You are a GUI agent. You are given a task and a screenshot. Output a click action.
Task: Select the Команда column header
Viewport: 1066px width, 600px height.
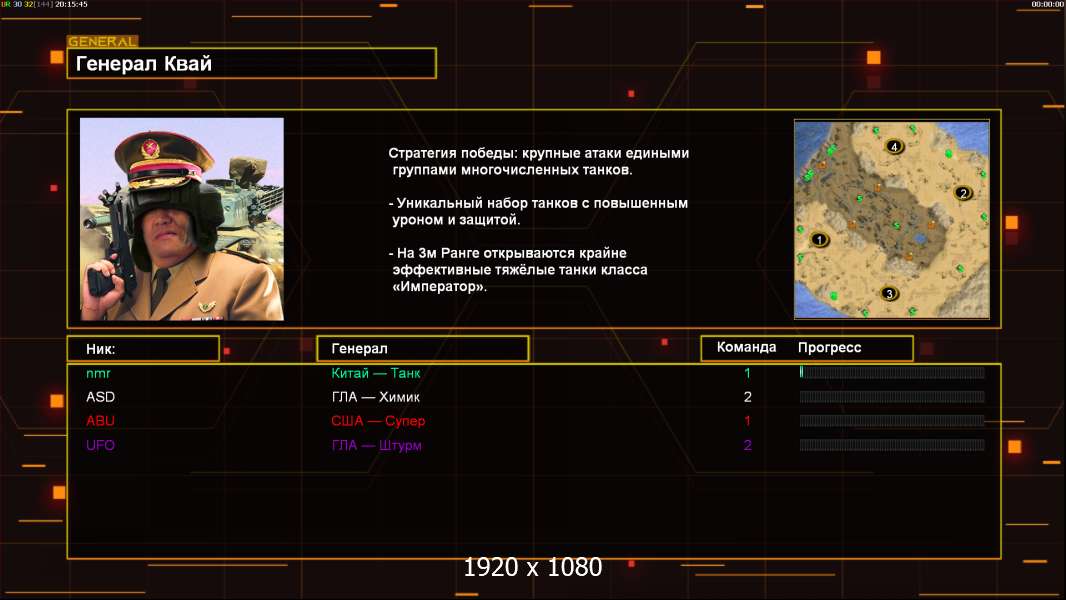click(746, 347)
